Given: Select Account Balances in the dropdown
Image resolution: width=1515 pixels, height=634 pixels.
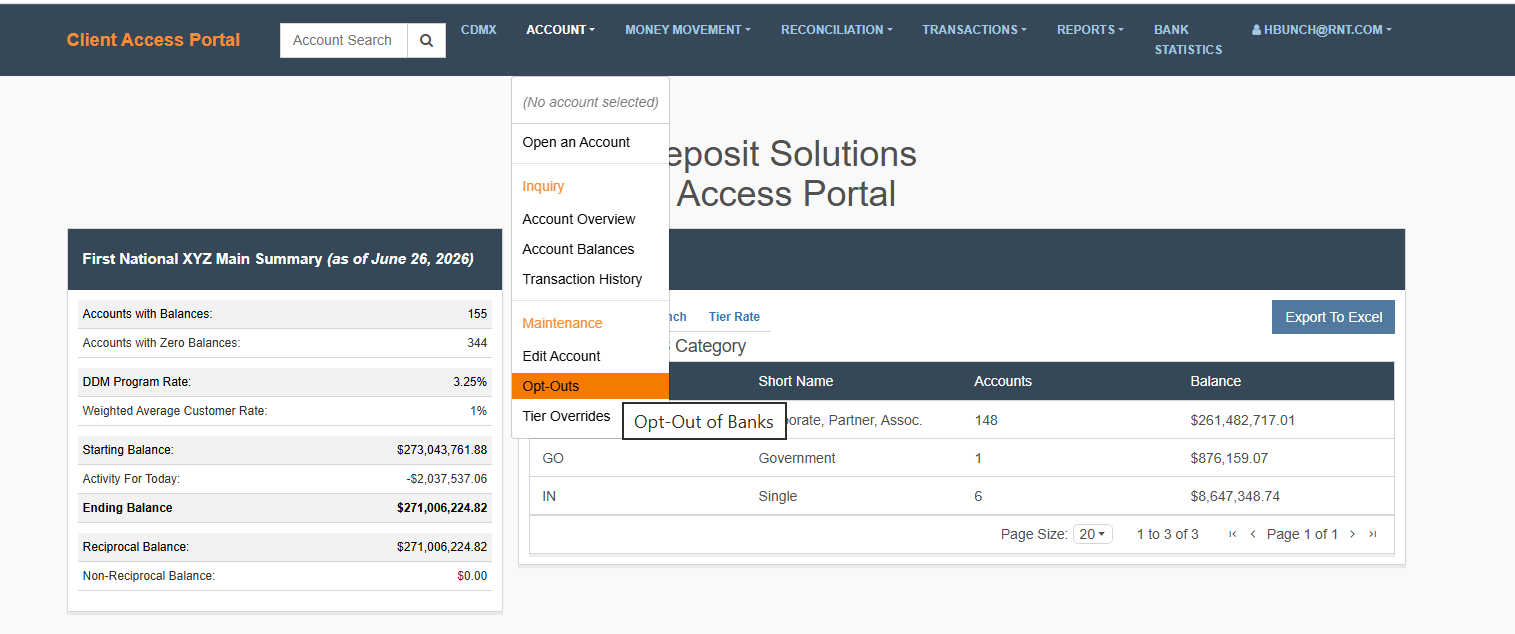Looking at the screenshot, I should tap(590, 249).
